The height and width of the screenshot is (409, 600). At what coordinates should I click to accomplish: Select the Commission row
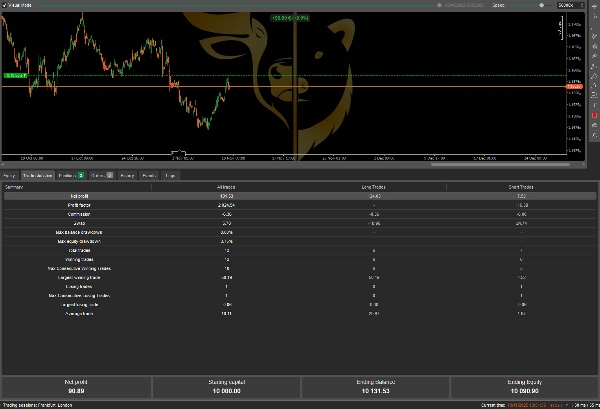pyautogui.click(x=300, y=214)
